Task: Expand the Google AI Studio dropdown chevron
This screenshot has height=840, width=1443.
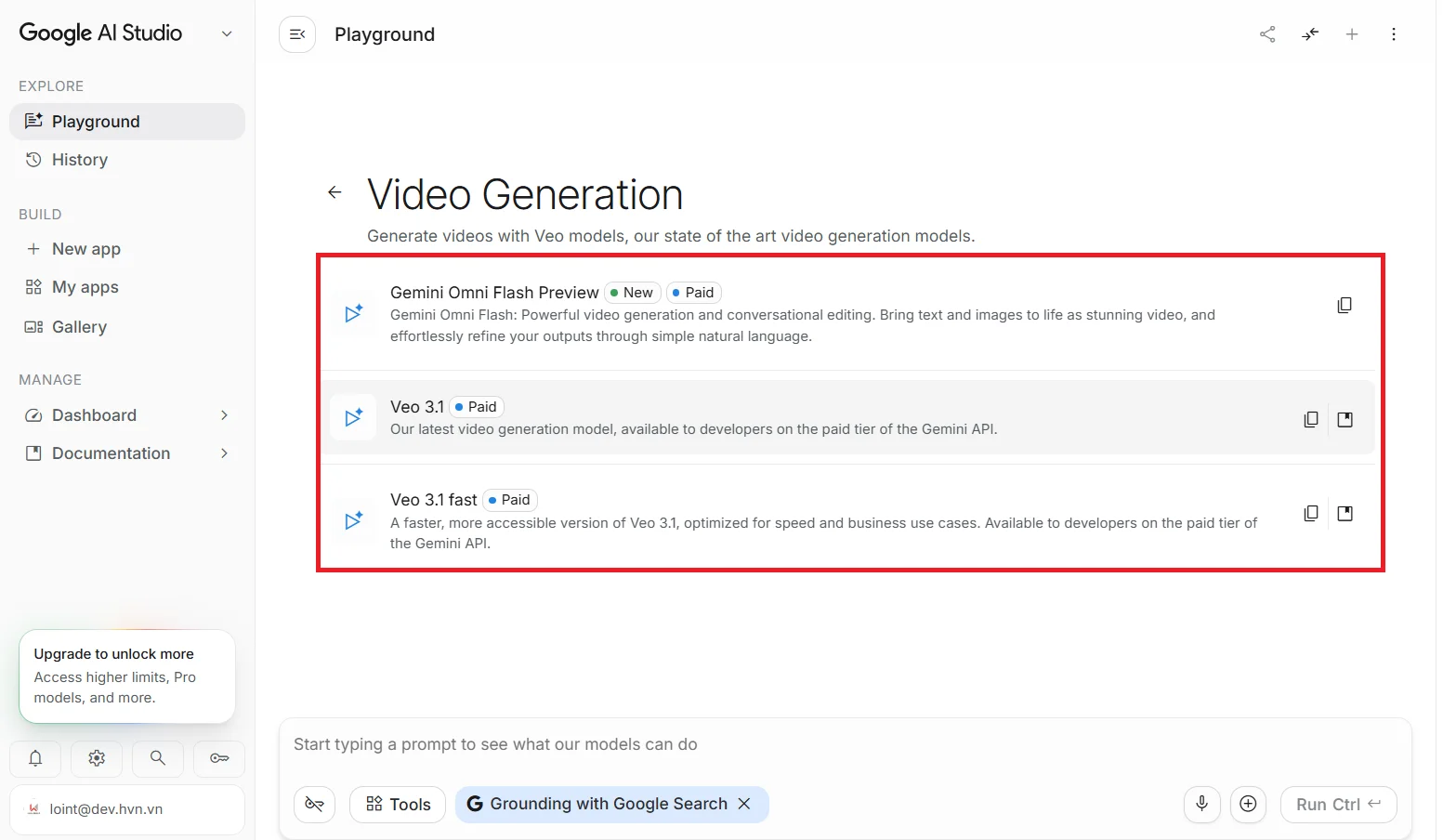Action: [x=226, y=33]
